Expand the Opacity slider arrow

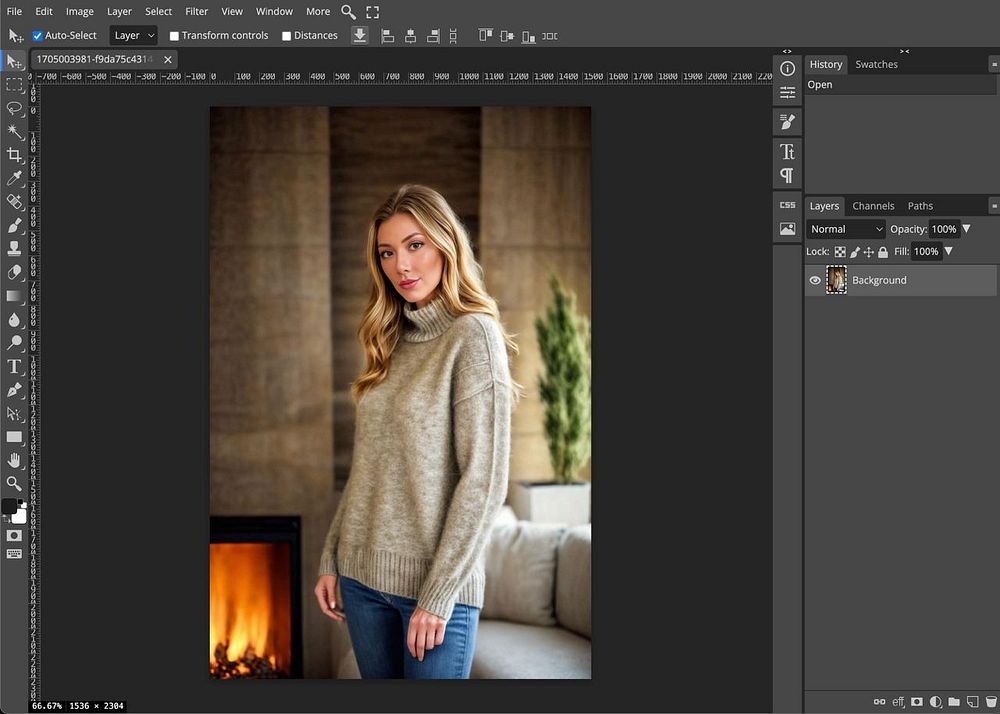pyautogui.click(x=966, y=229)
